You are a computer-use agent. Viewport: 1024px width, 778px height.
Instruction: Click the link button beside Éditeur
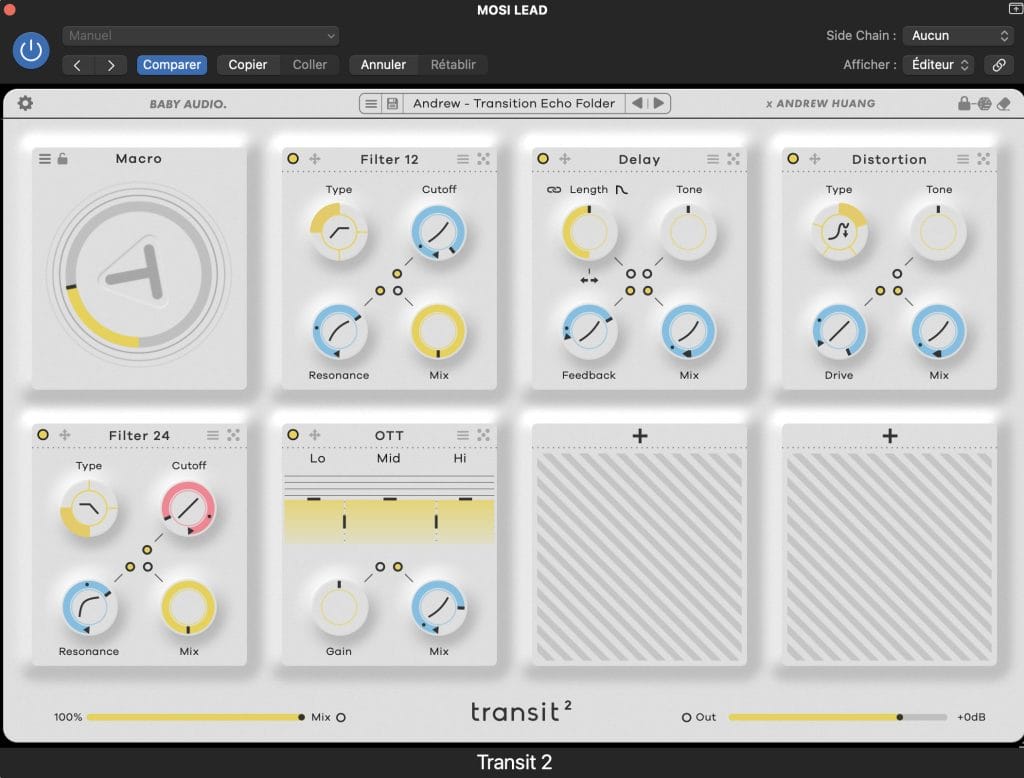[x=997, y=65]
